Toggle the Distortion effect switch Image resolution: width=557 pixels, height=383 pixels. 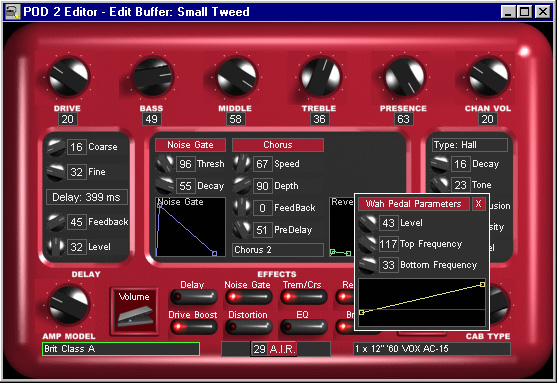pos(249,327)
